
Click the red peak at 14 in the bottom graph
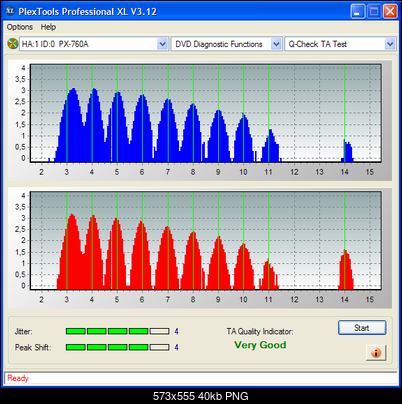point(346,269)
